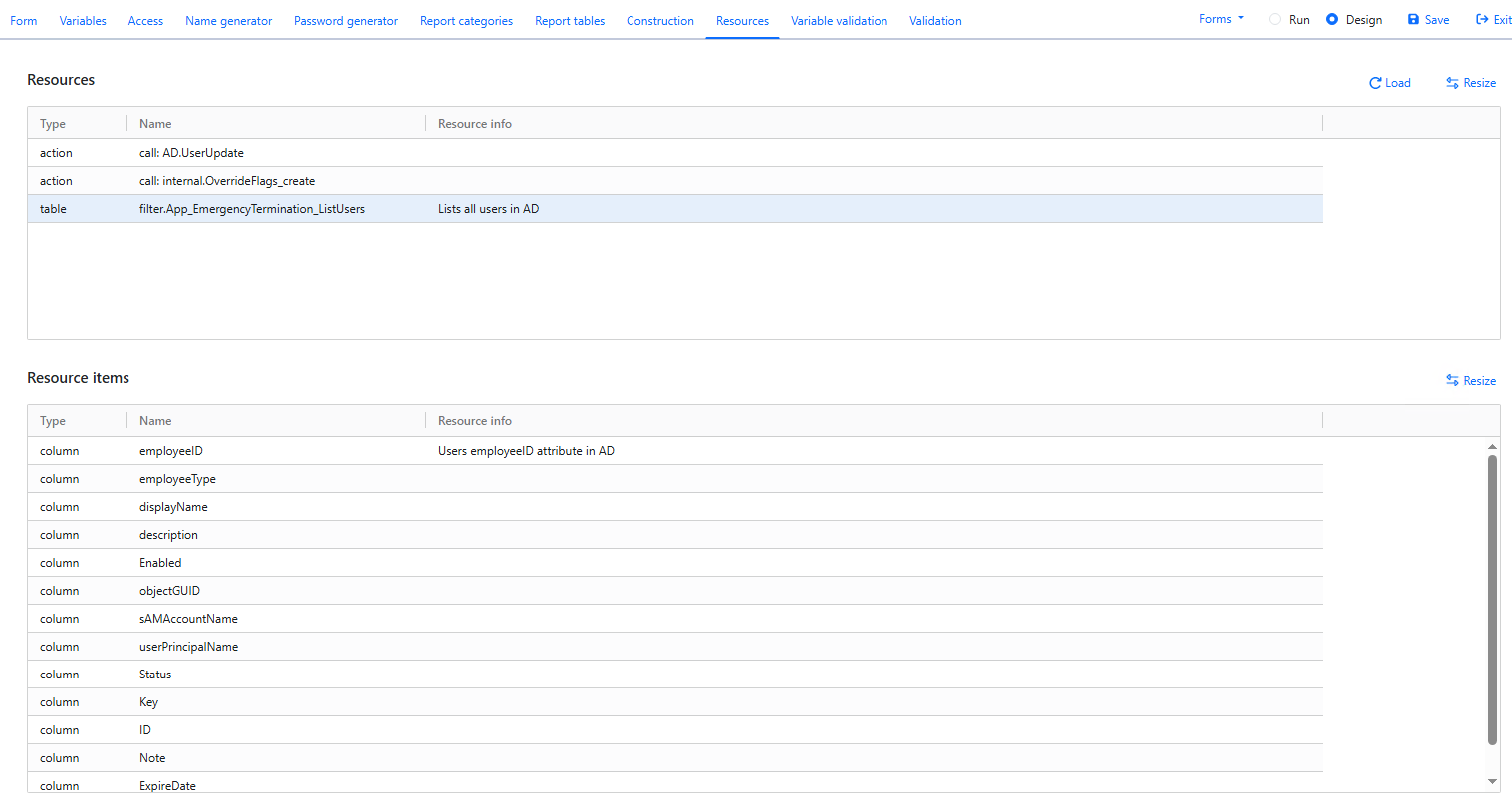Go to the Access tab
Screen dimensions: 1512x810
pos(145,21)
